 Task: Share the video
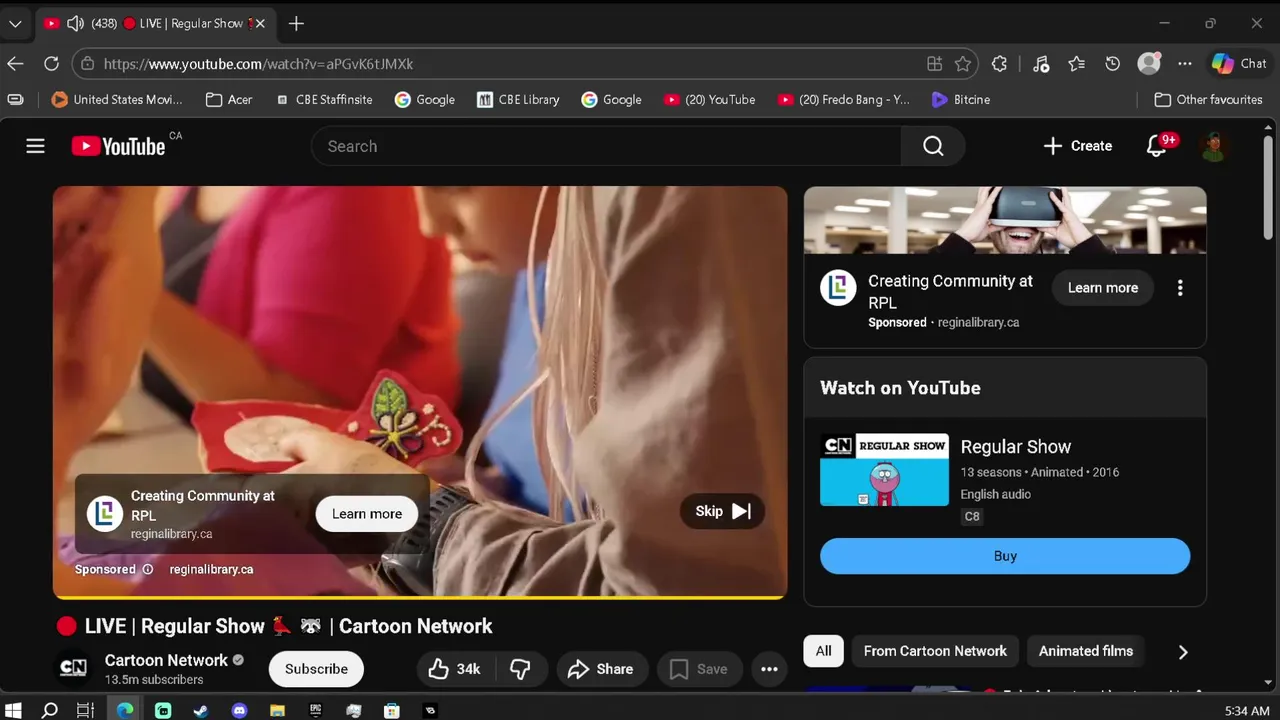coord(601,669)
